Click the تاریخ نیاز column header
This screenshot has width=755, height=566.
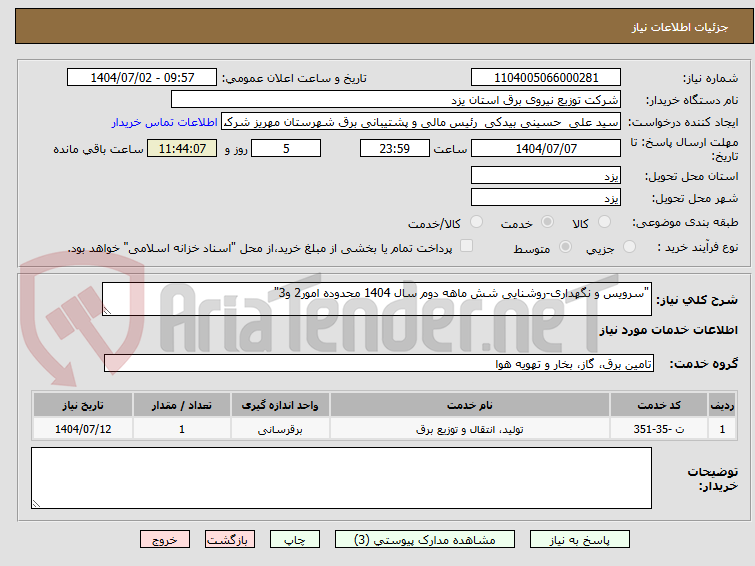click(83, 405)
